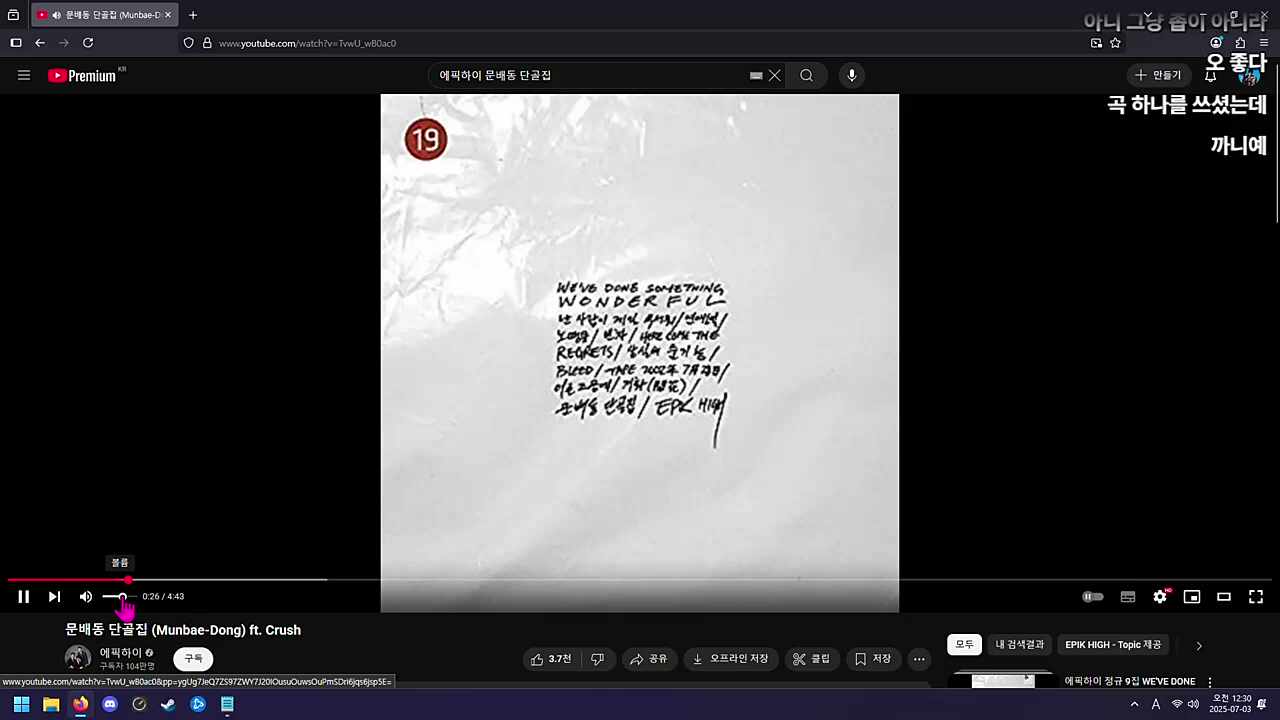Open the browser sidebar toggle
Image resolution: width=1280 pixels, height=720 pixels.
click(x=15, y=43)
